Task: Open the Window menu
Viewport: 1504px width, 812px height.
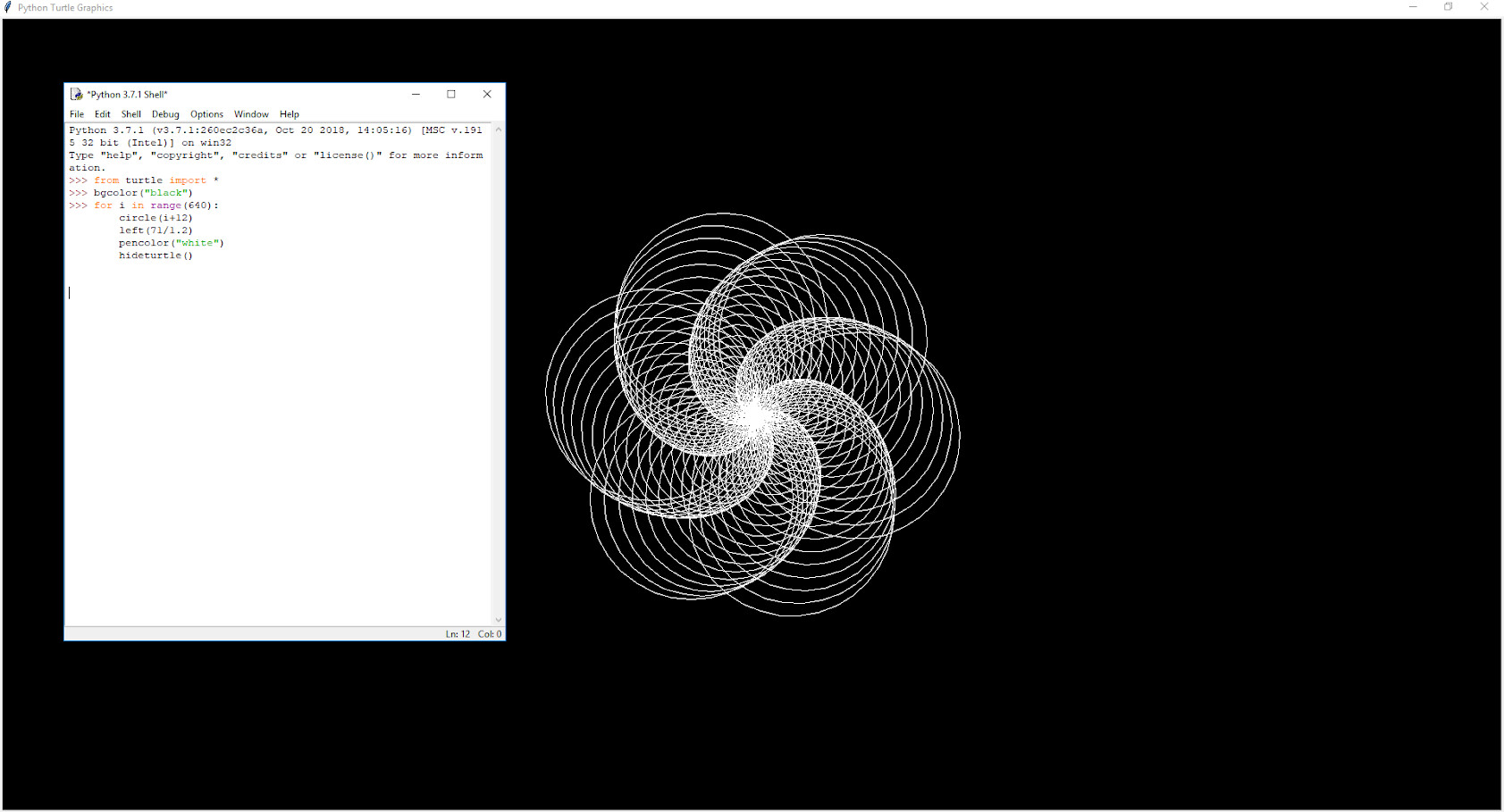Action: [x=251, y=113]
